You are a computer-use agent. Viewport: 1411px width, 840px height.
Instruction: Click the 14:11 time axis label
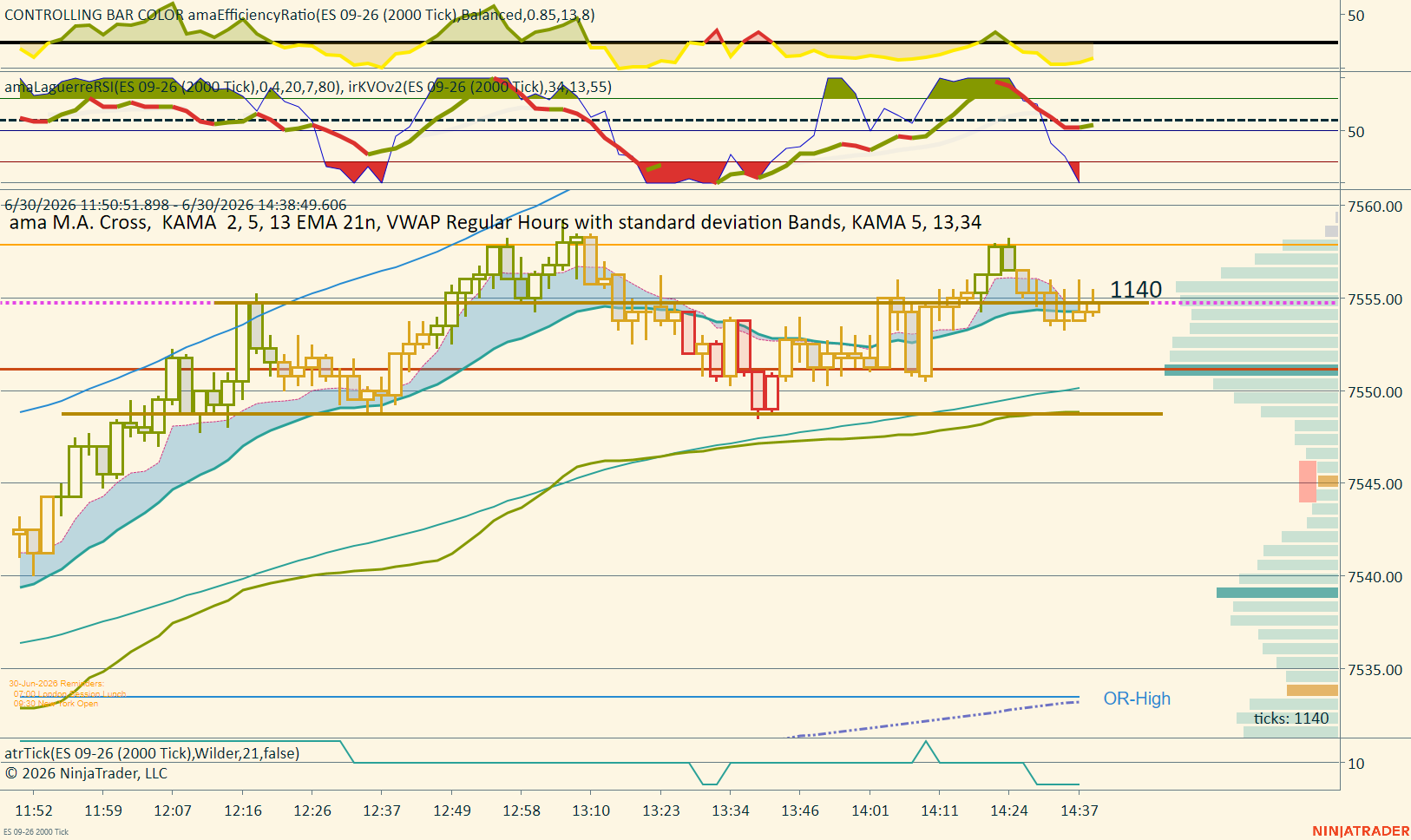coord(940,810)
